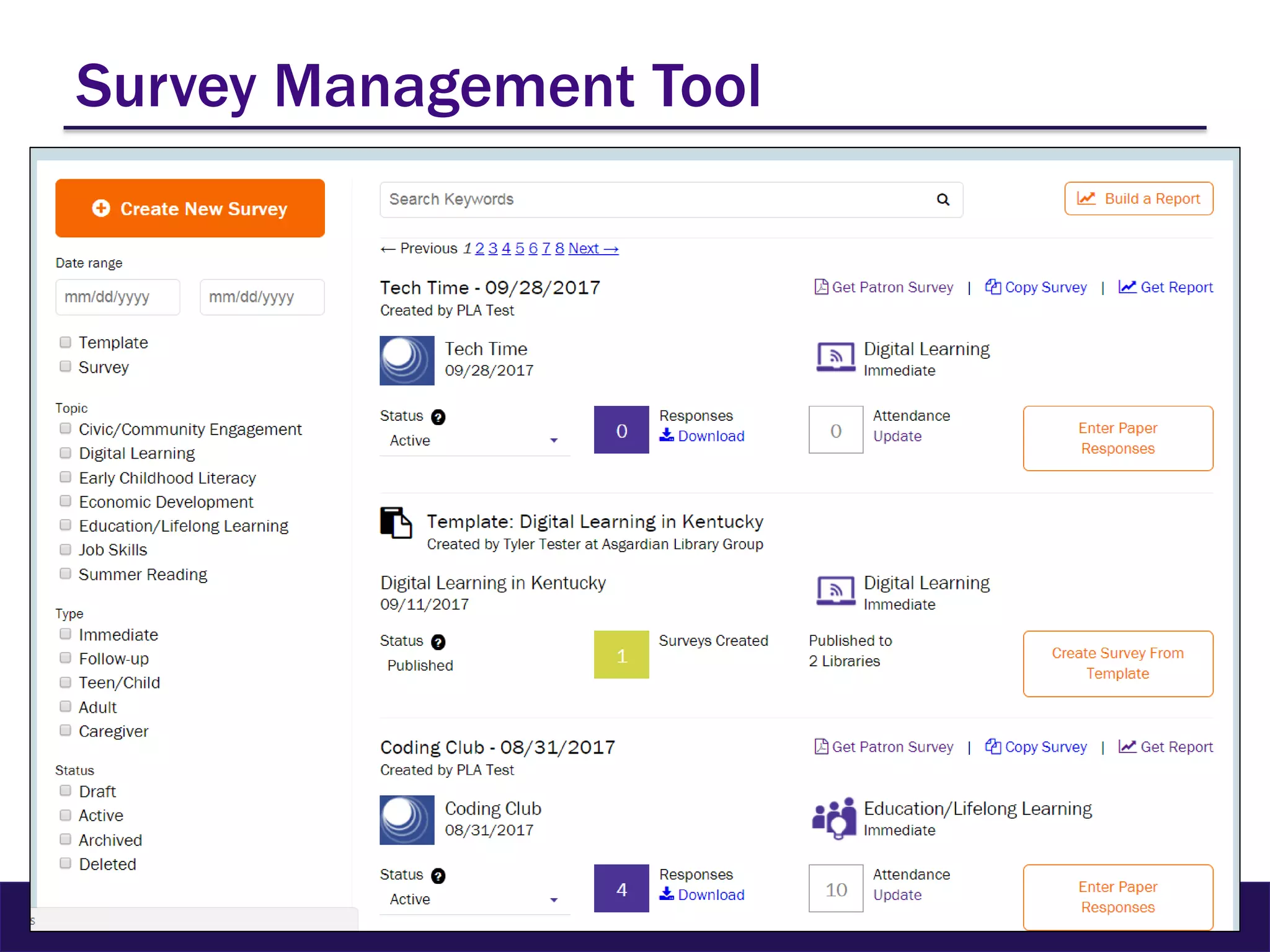
Task: Go to page 8 of results
Action: tap(559, 249)
